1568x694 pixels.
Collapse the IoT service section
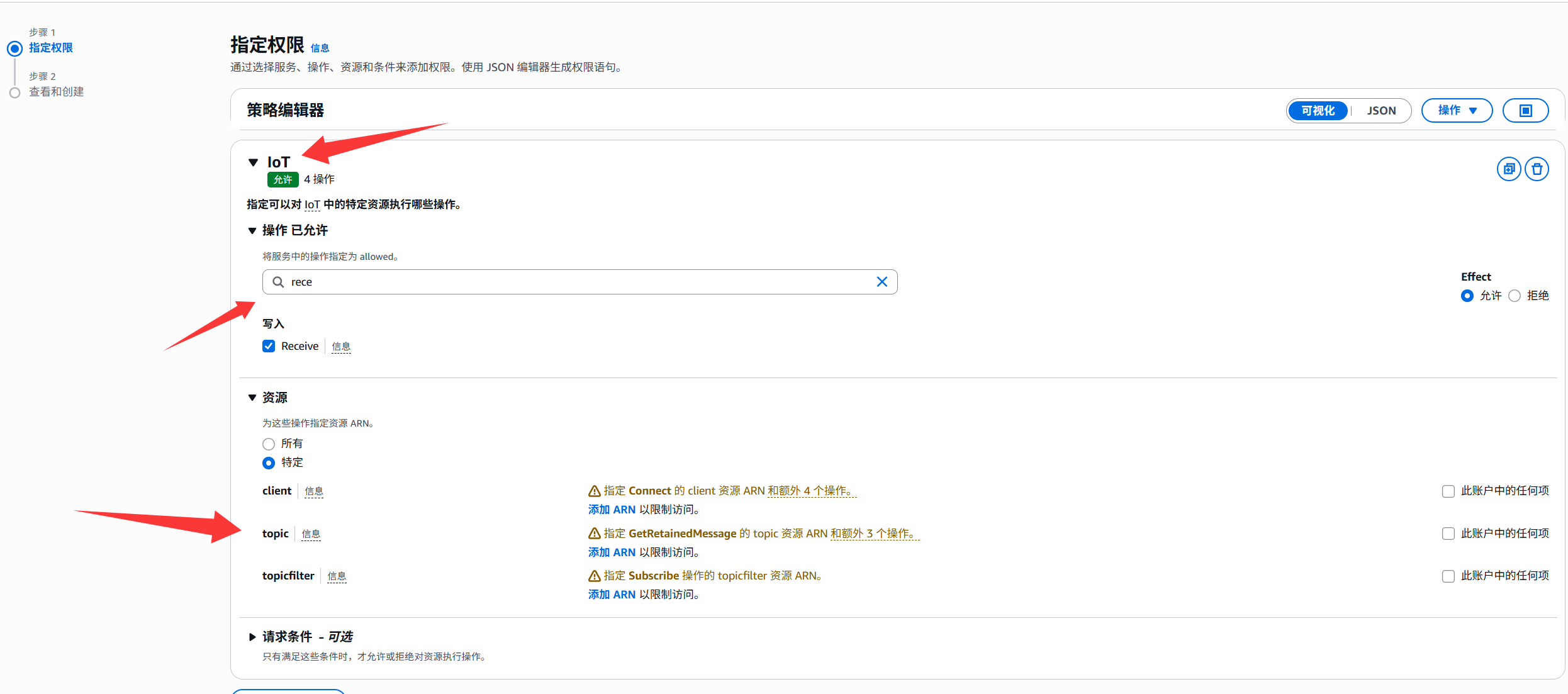pyautogui.click(x=254, y=162)
